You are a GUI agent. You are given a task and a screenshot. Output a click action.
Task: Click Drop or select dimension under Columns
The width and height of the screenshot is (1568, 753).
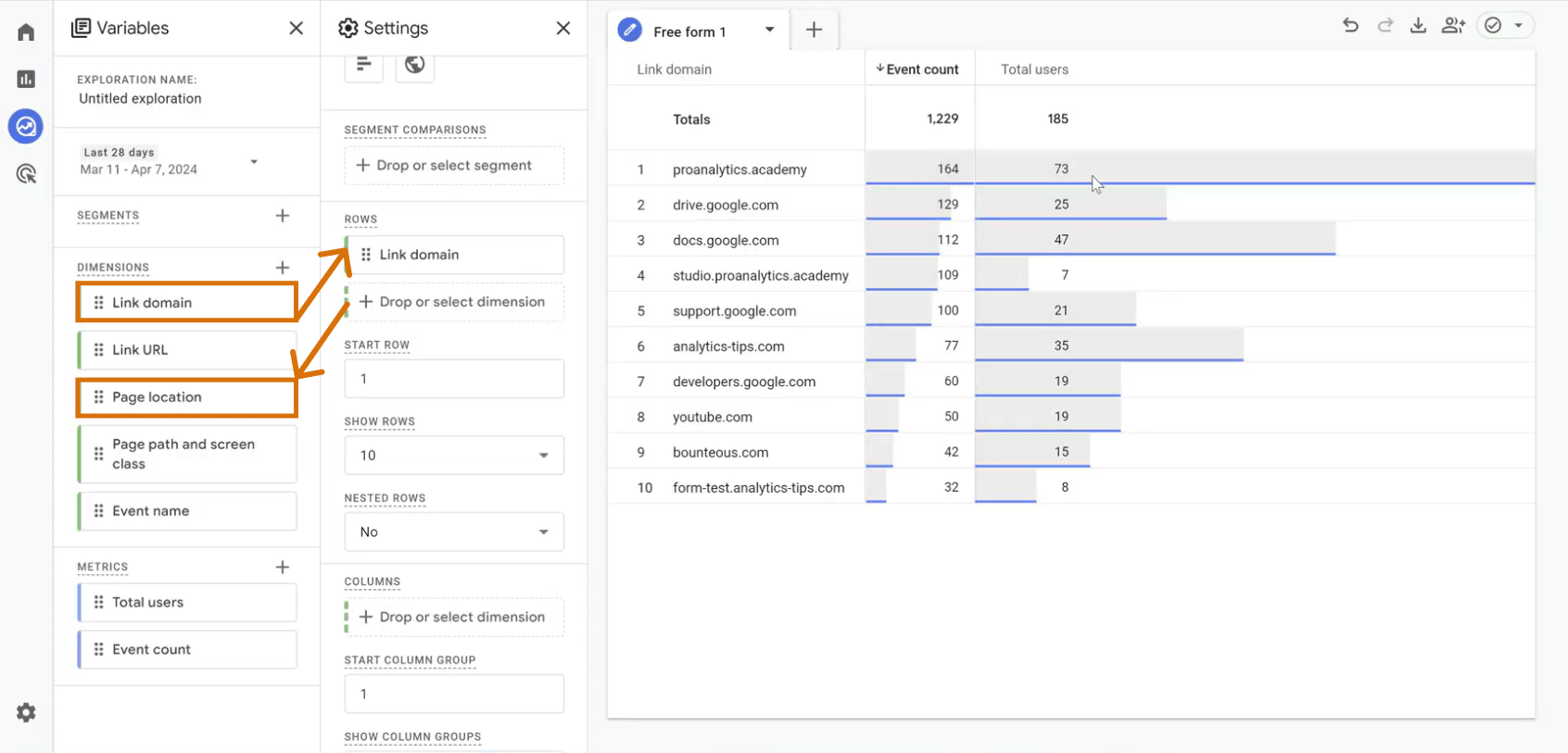coord(454,617)
